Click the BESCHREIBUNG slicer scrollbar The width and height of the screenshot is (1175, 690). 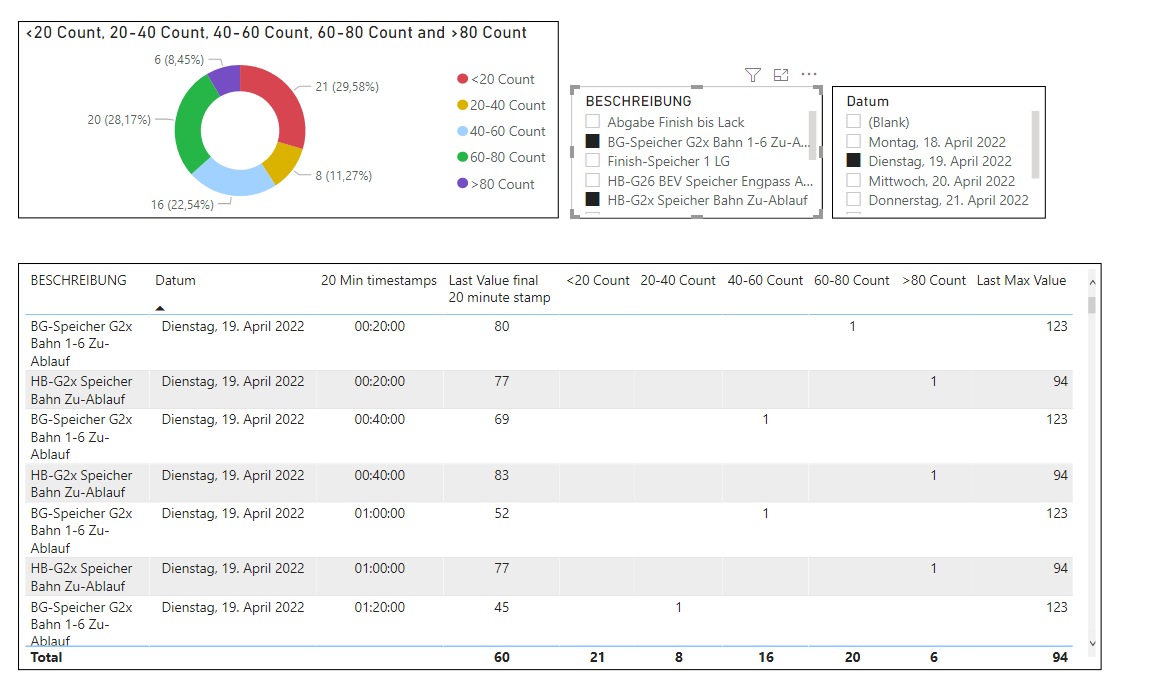click(812, 135)
